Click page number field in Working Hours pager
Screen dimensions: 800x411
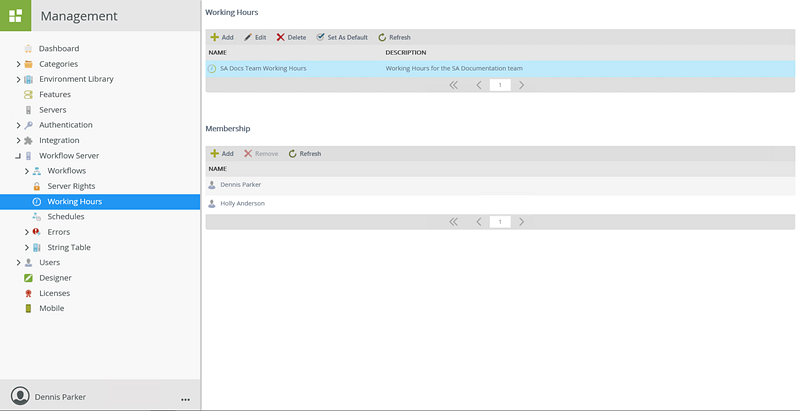tap(500, 85)
